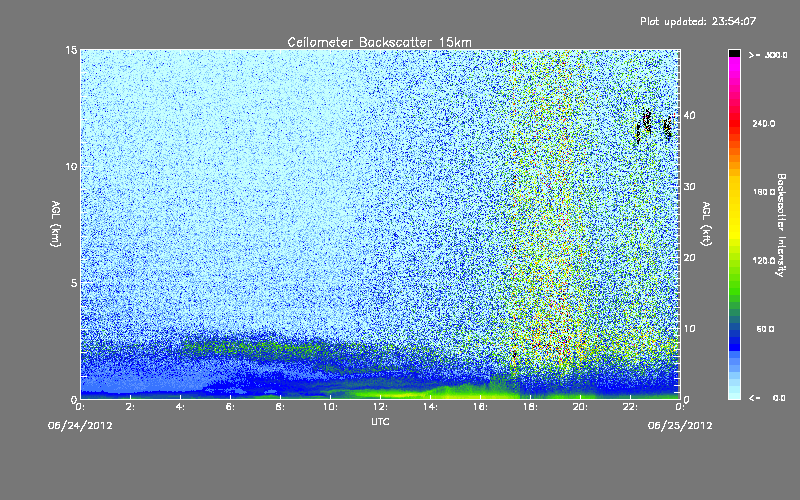
Task: Click the "10" tick on the AGL (kft) axis
Action: click(x=689, y=328)
